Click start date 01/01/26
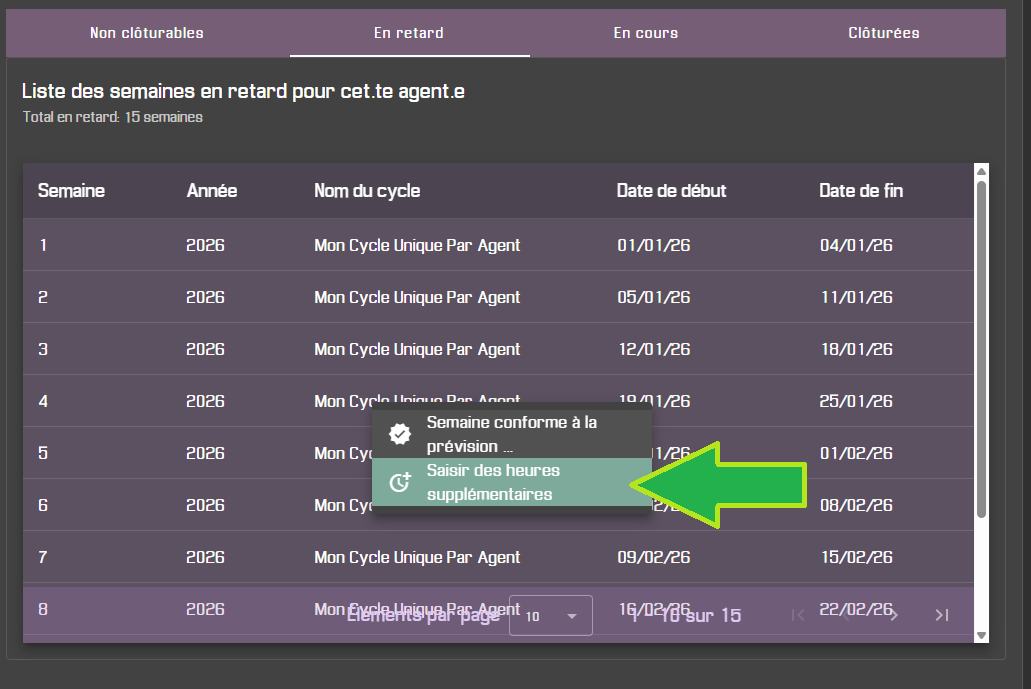 654,245
